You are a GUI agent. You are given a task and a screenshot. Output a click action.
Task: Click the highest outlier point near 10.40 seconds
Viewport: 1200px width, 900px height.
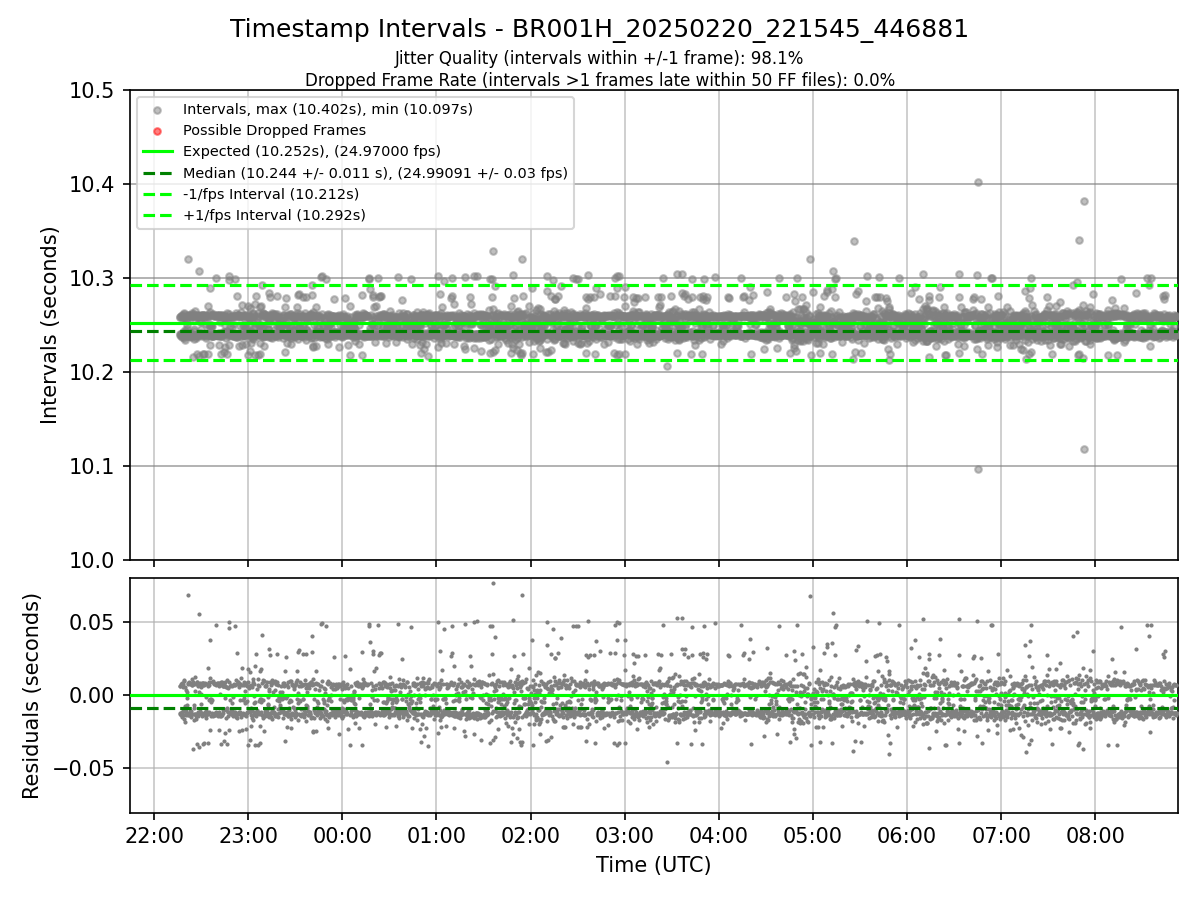(978, 182)
